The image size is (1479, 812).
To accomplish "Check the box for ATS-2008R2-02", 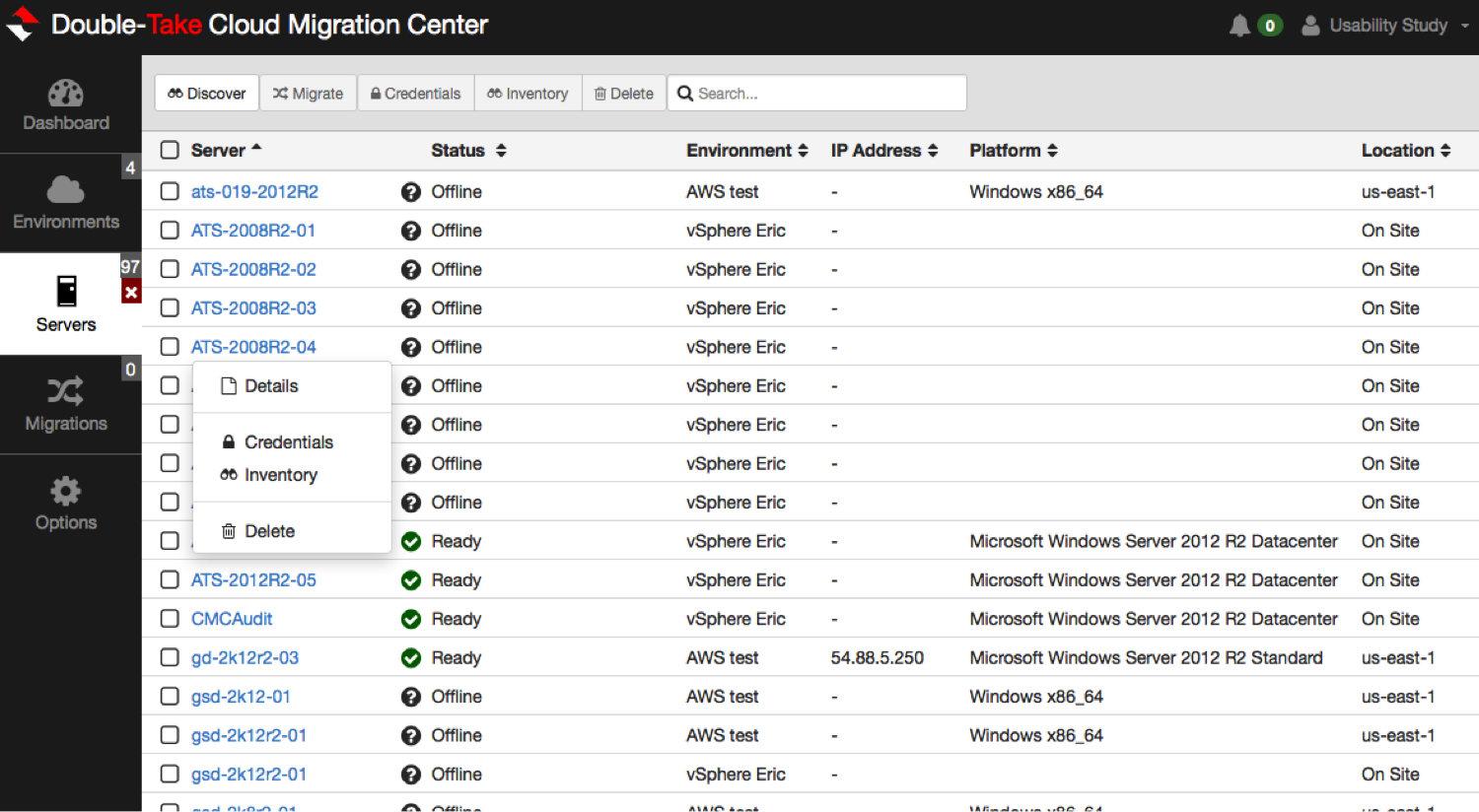I will pyautogui.click(x=170, y=269).
